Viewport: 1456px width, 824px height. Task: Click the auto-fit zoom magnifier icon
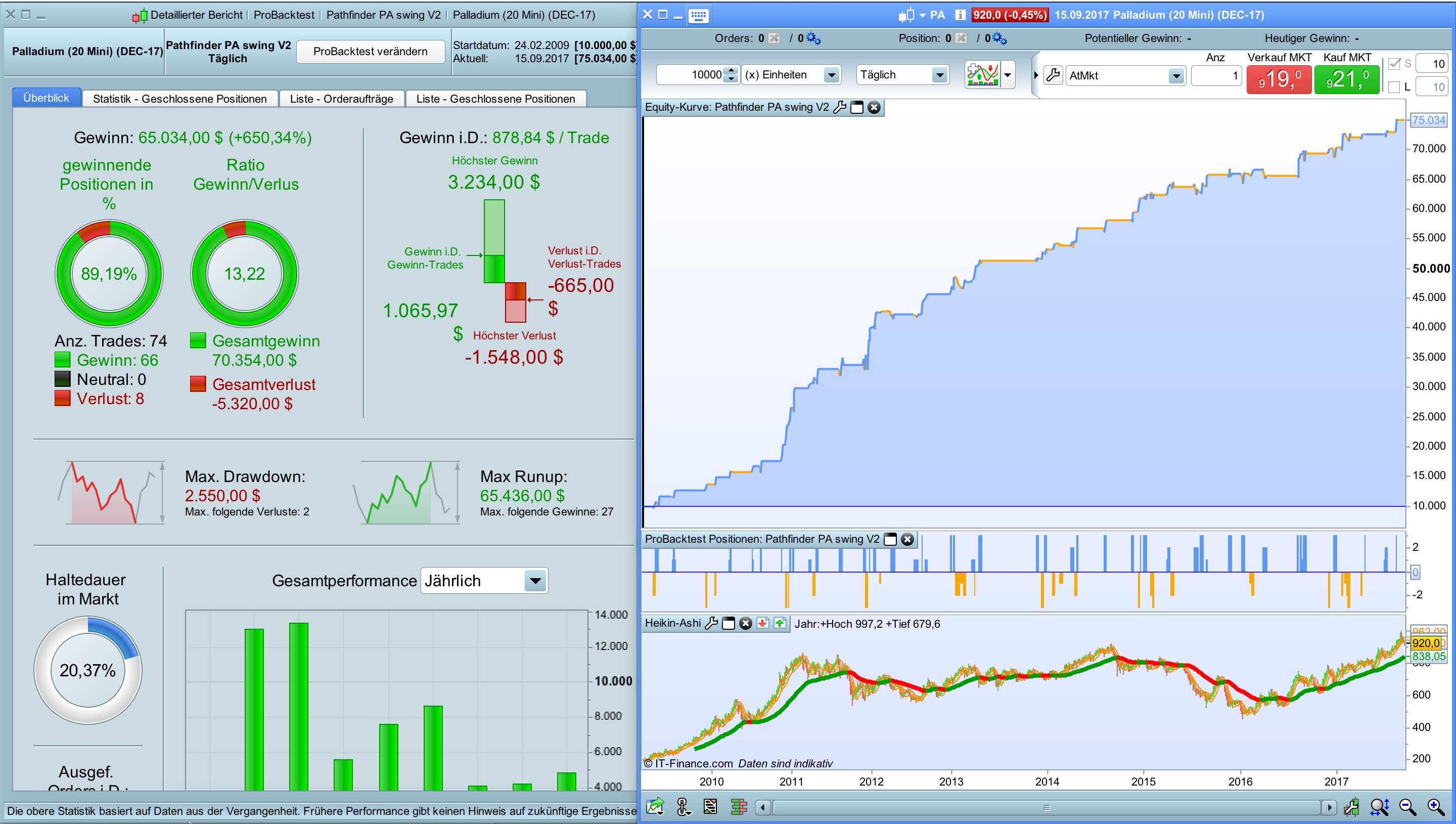(1379, 806)
